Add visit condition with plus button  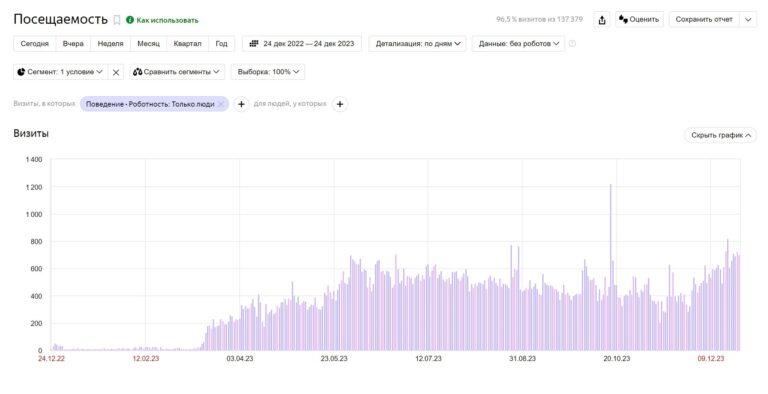pos(241,104)
